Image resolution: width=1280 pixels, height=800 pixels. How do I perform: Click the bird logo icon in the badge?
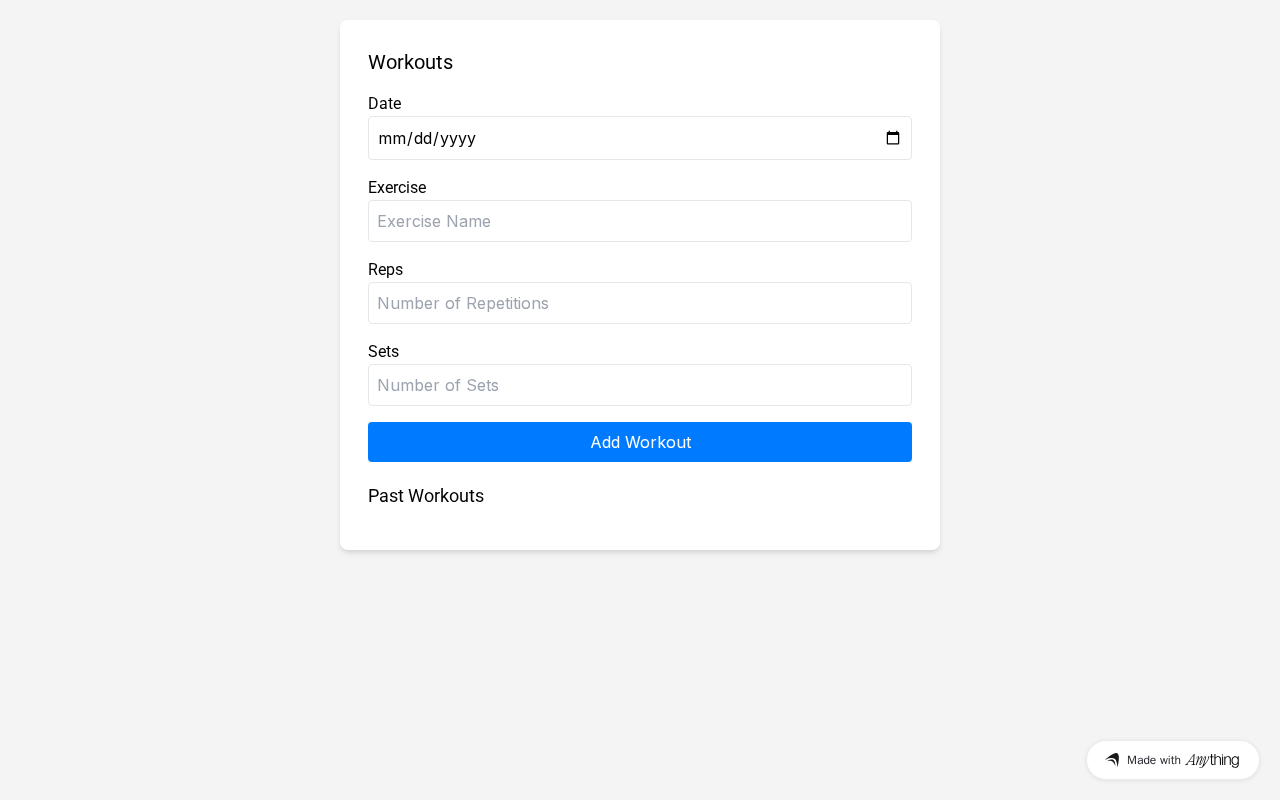[x=1112, y=760]
